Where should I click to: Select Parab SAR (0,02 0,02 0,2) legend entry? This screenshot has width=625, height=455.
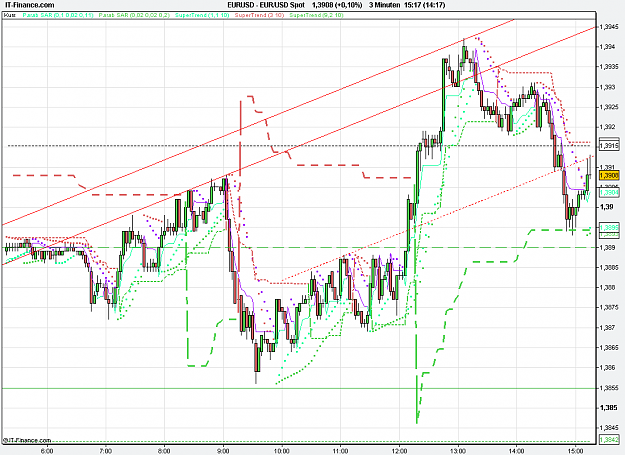(134, 15)
